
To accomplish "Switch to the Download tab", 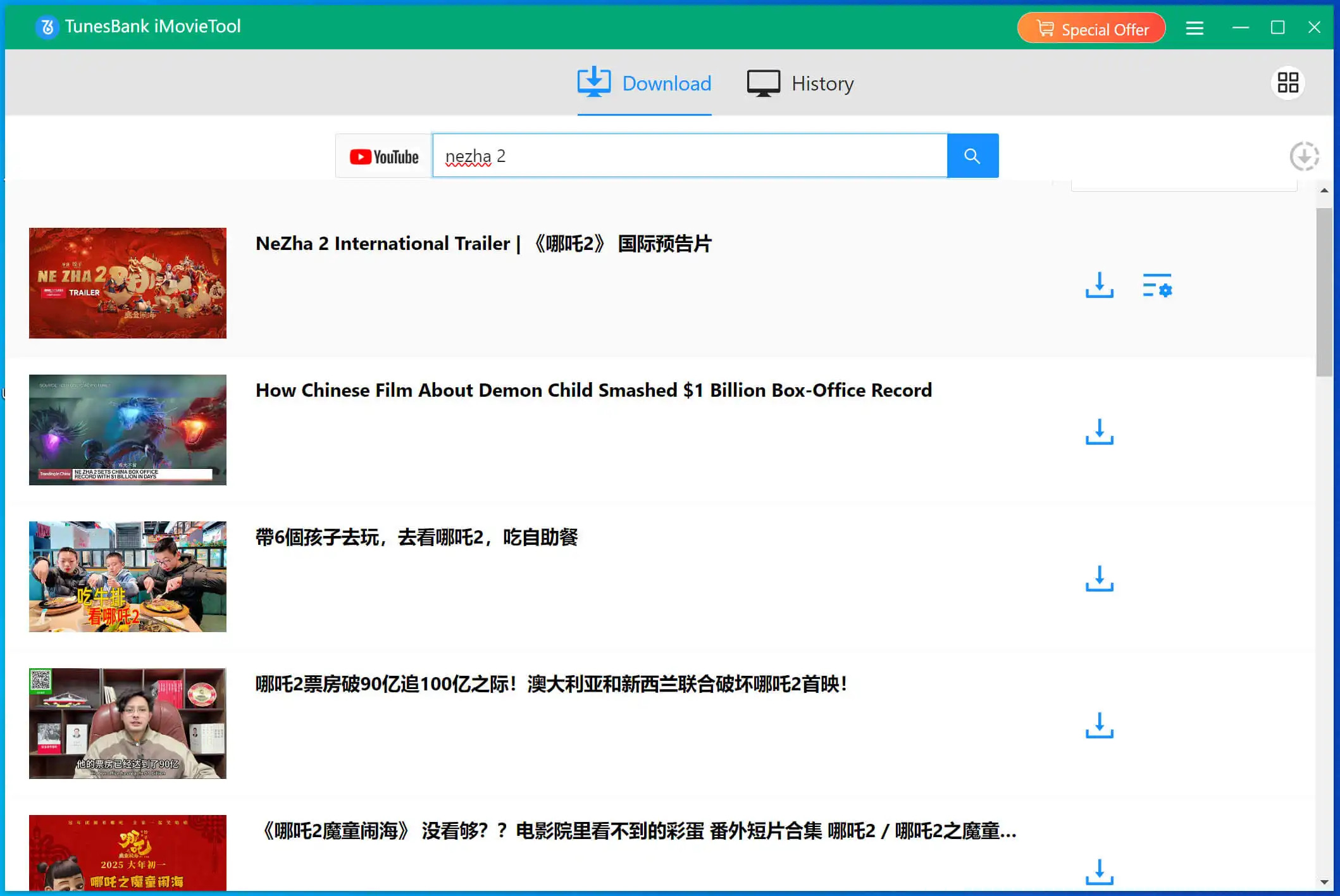I will pos(644,83).
